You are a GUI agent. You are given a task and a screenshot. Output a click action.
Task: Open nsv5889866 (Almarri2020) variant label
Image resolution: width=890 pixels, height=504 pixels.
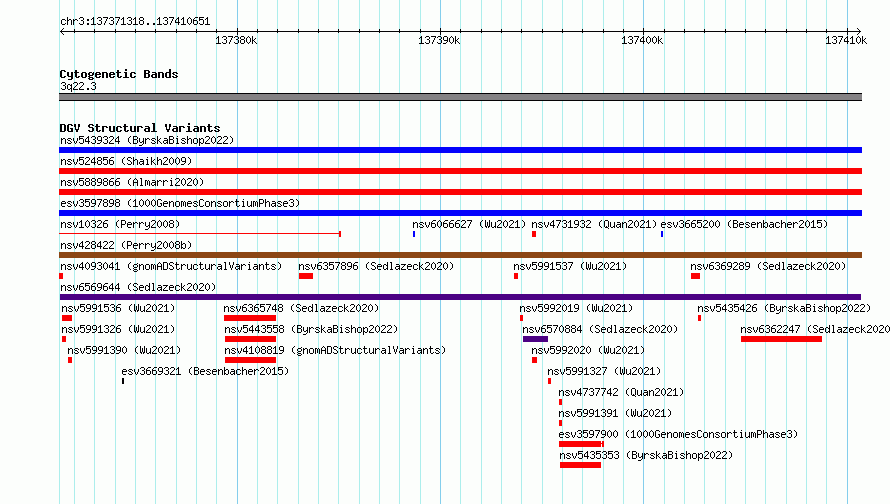point(132,182)
